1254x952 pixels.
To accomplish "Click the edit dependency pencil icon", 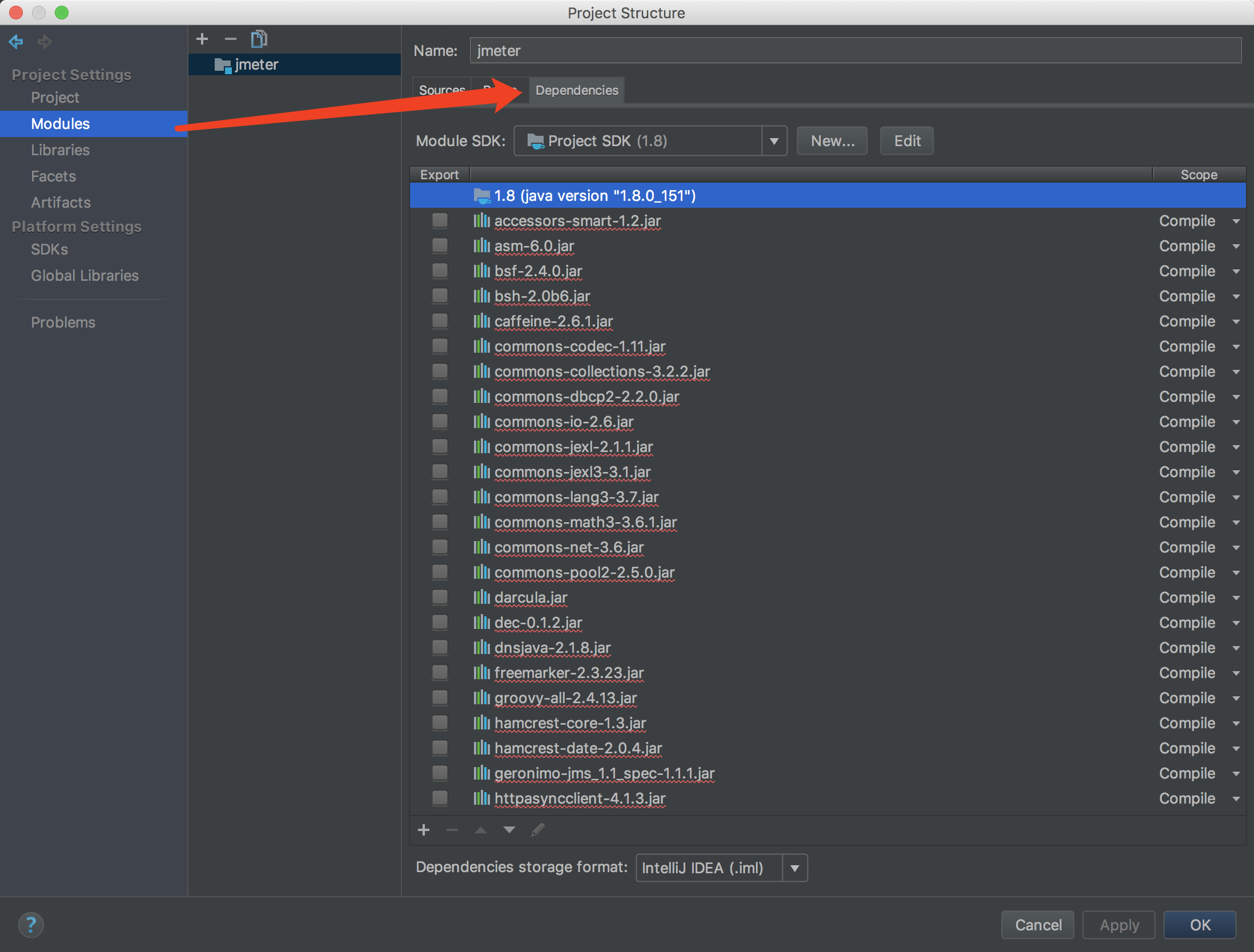I will tap(538, 830).
